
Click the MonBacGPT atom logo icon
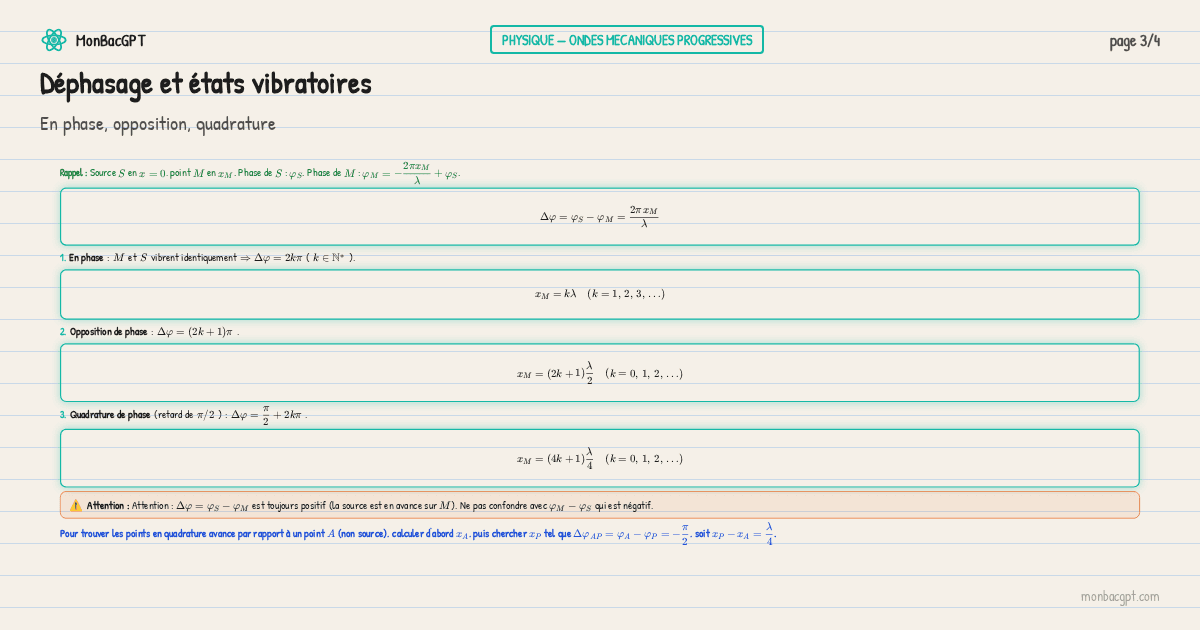[x=53, y=40]
